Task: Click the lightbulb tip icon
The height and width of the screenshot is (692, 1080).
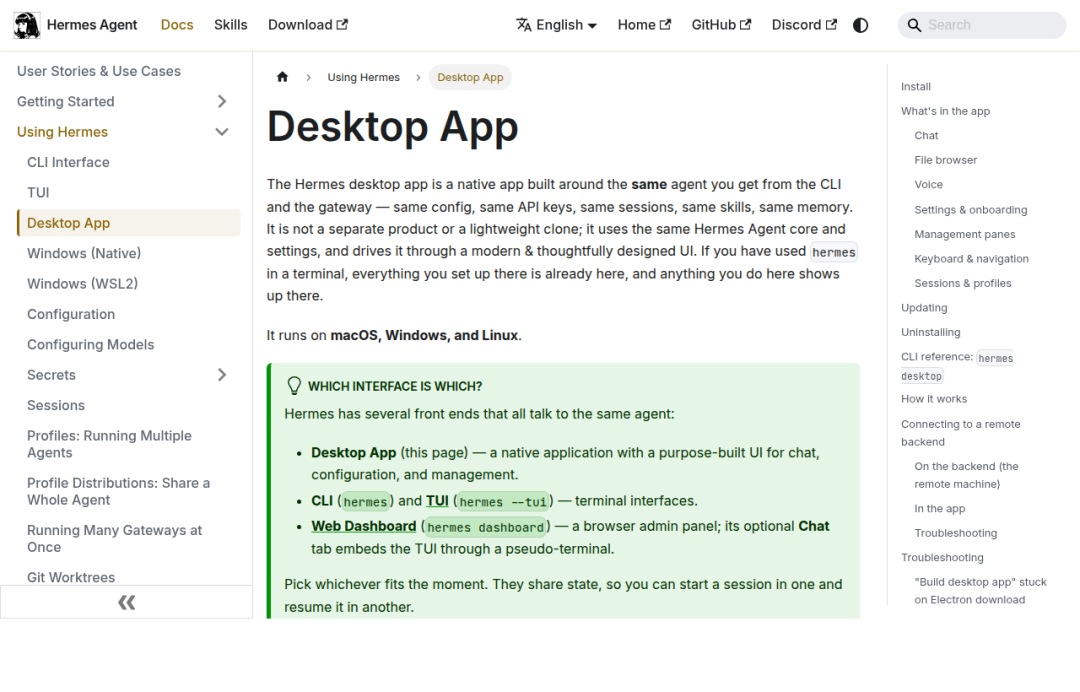Action: pos(294,386)
